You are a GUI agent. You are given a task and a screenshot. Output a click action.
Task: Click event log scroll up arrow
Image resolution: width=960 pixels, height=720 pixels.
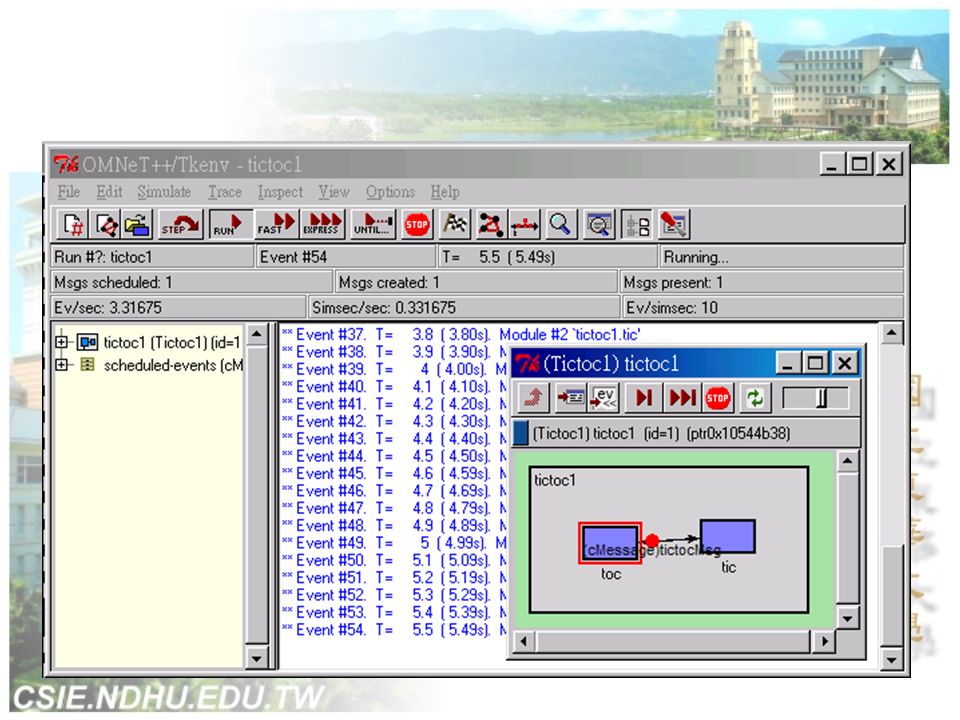click(891, 333)
